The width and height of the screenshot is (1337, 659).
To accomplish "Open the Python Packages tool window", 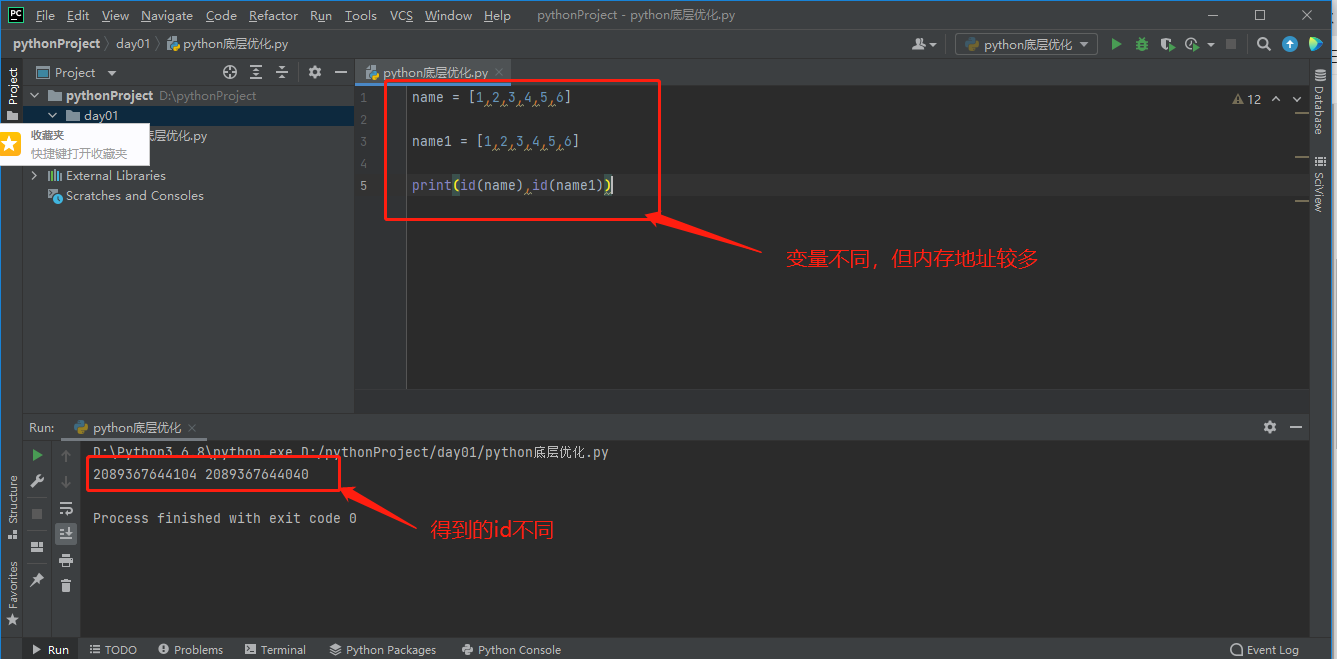I will [x=383, y=649].
